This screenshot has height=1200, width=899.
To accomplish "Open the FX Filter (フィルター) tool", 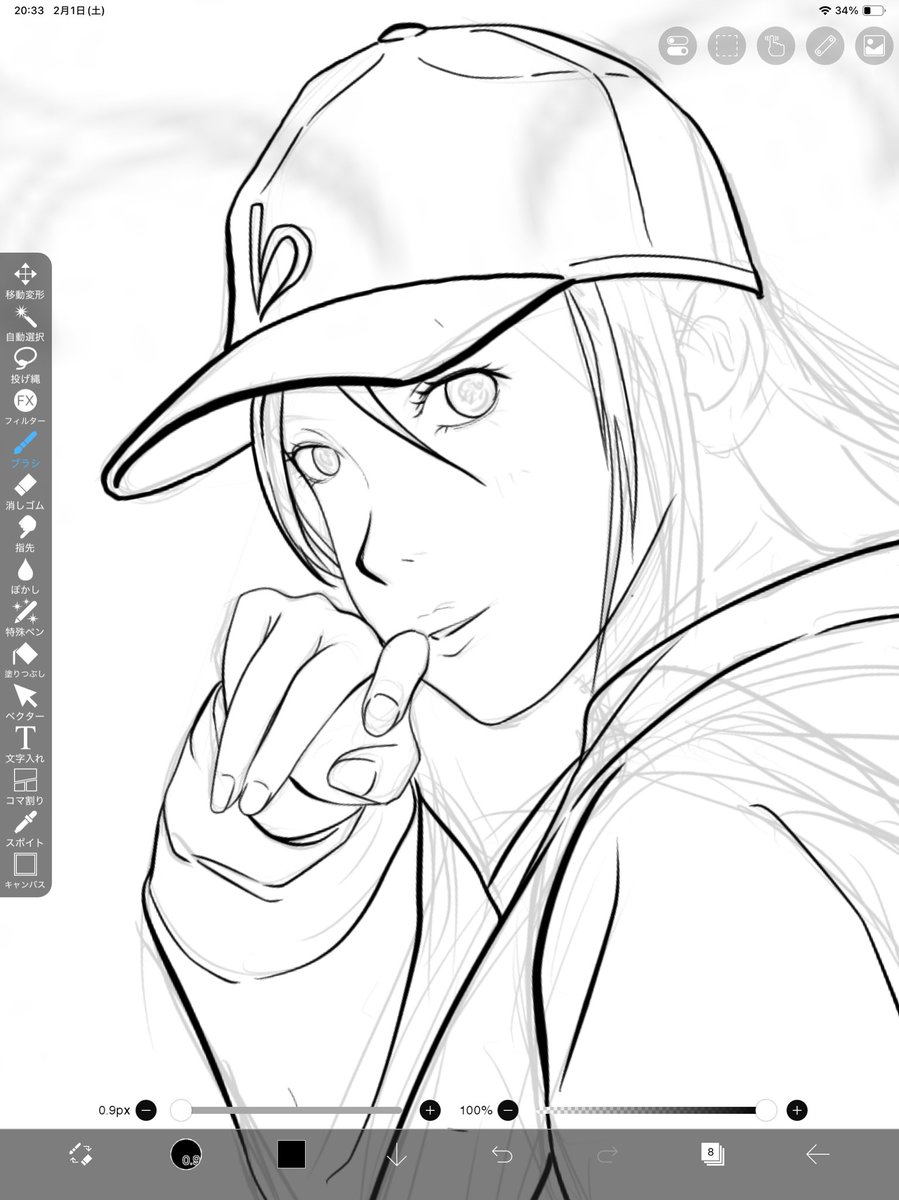I will click(x=25, y=408).
